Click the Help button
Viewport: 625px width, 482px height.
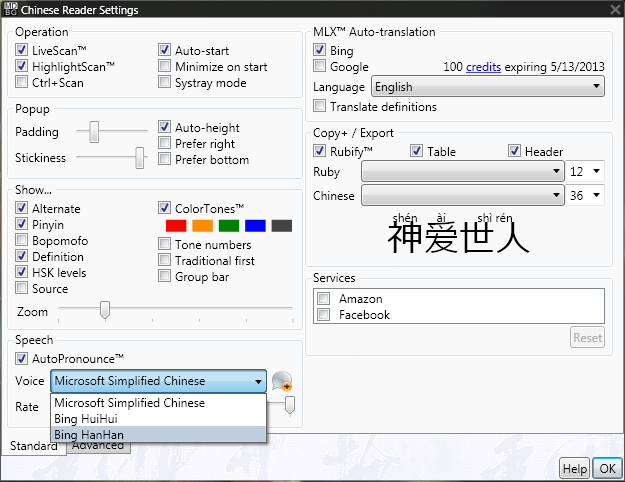pyautogui.click(x=574, y=468)
